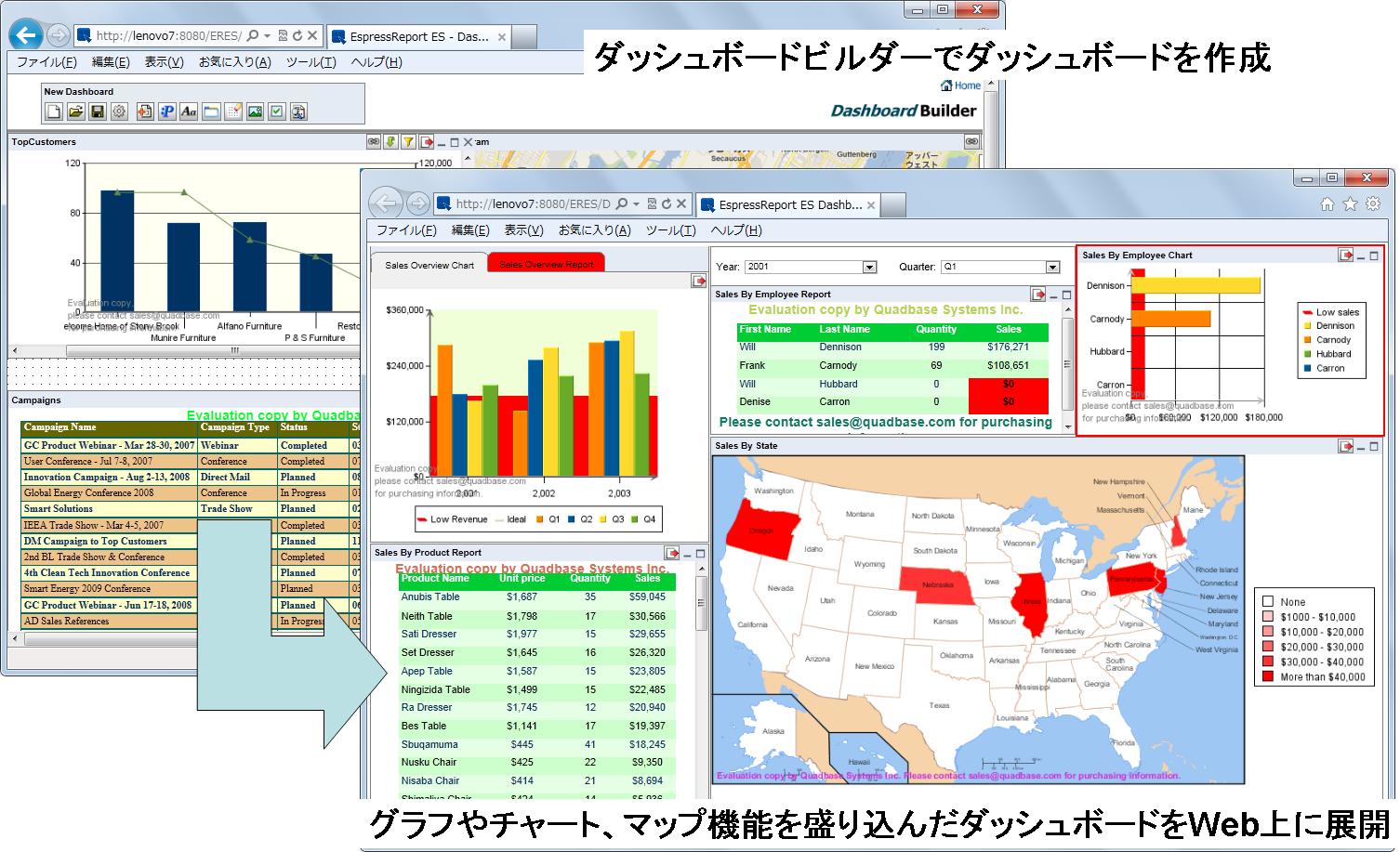The width and height of the screenshot is (1400, 852).
Task: Click the home icon in front browser
Action: (1327, 204)
